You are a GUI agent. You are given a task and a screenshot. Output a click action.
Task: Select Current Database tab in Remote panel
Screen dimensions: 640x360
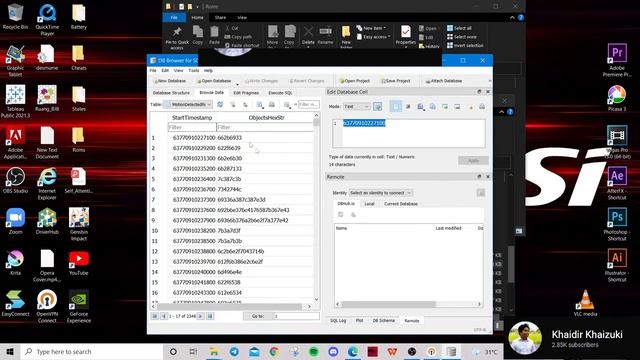pyautogui.click(x=401, y=204)
